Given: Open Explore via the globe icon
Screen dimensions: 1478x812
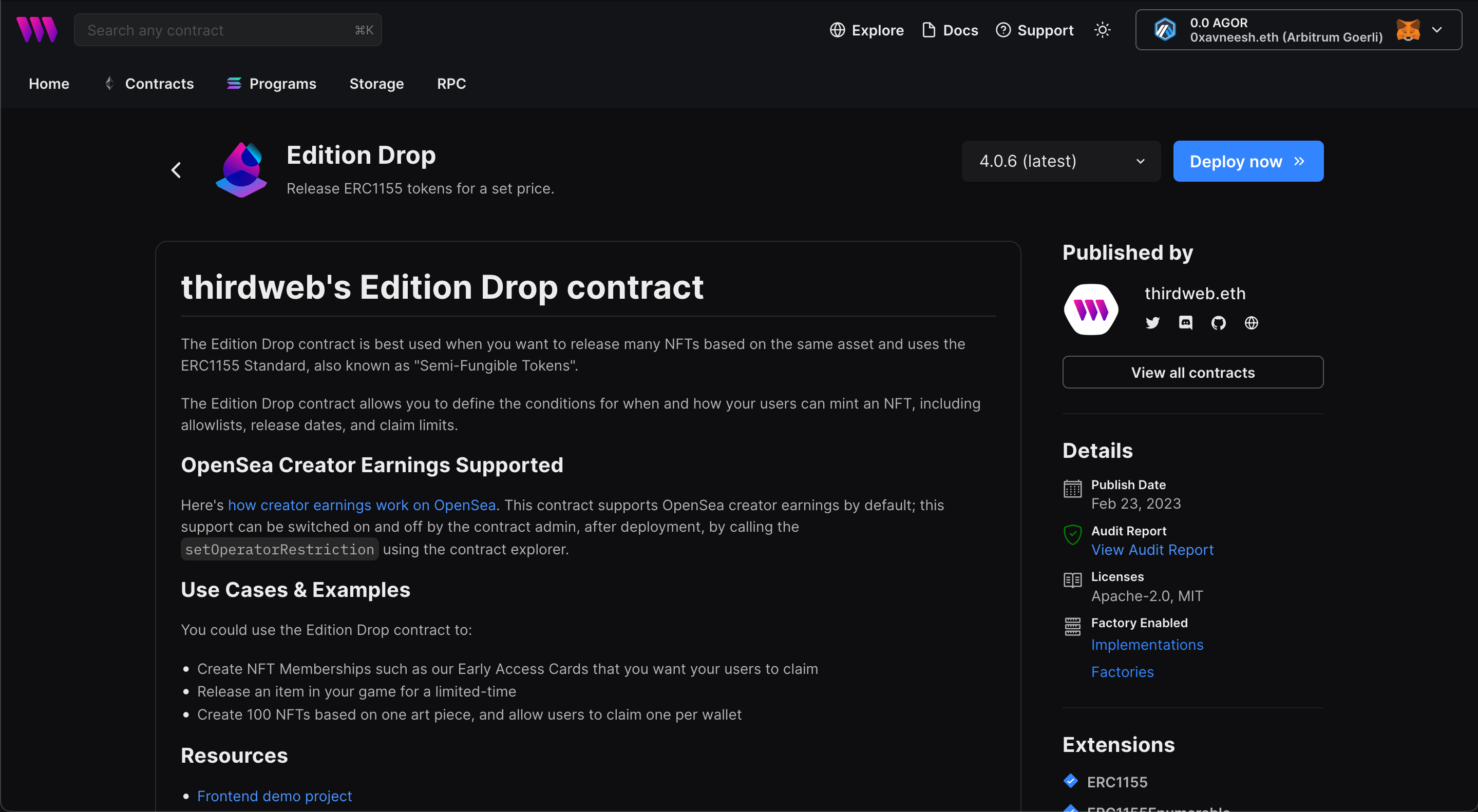Looking at the screenshot, I should [x=837, y=30].
